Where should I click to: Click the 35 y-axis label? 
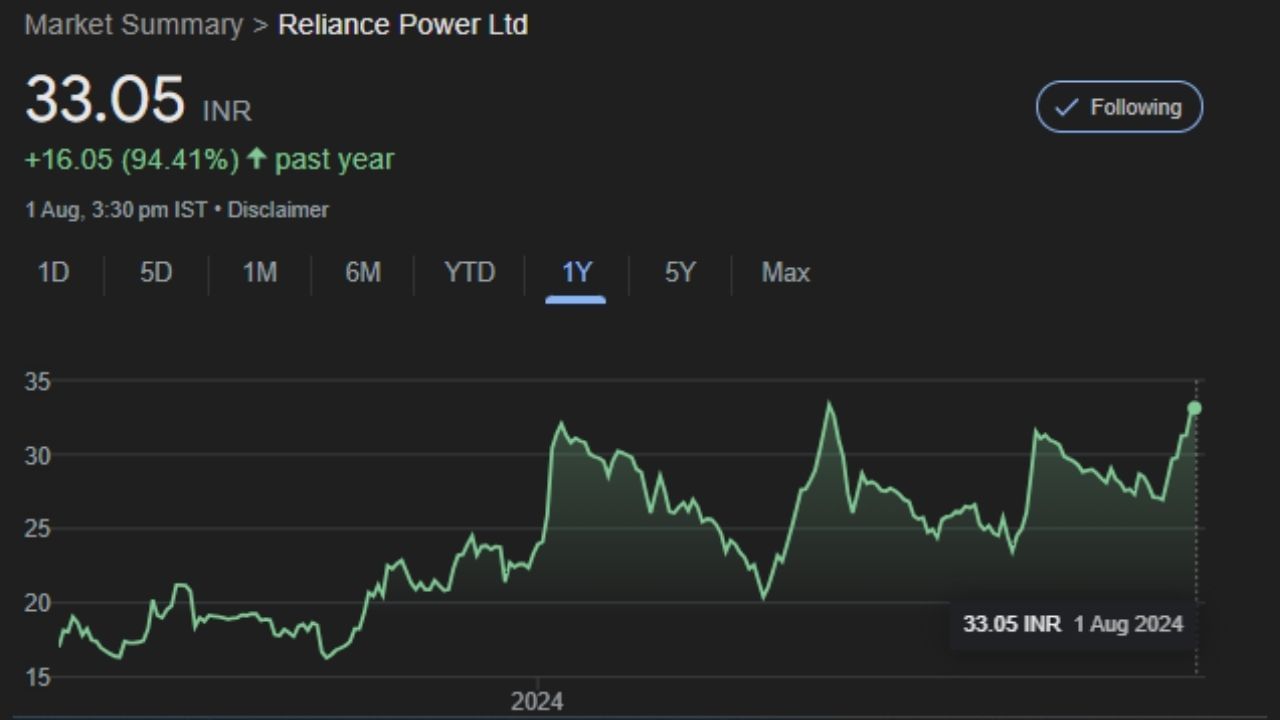pos(38,382)
